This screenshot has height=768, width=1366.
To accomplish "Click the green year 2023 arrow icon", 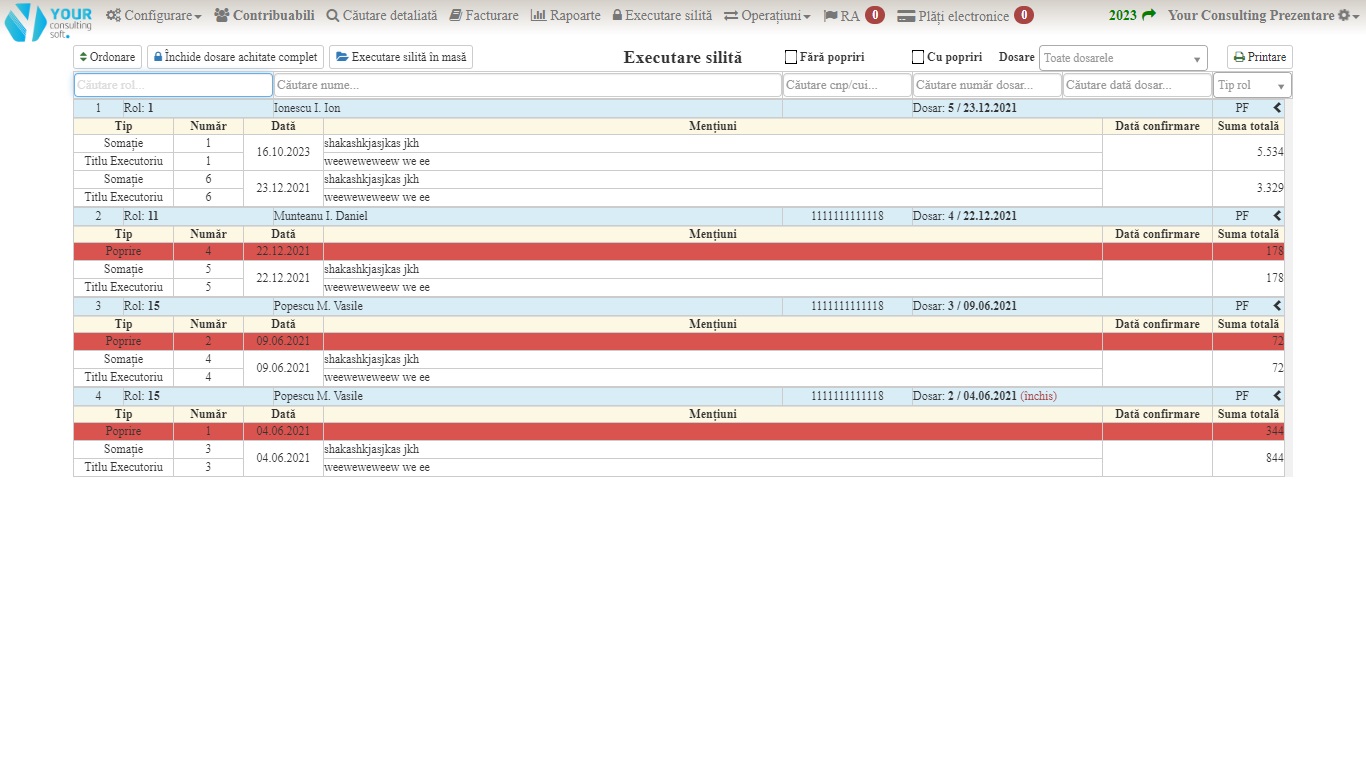I will pos(1148,16).
